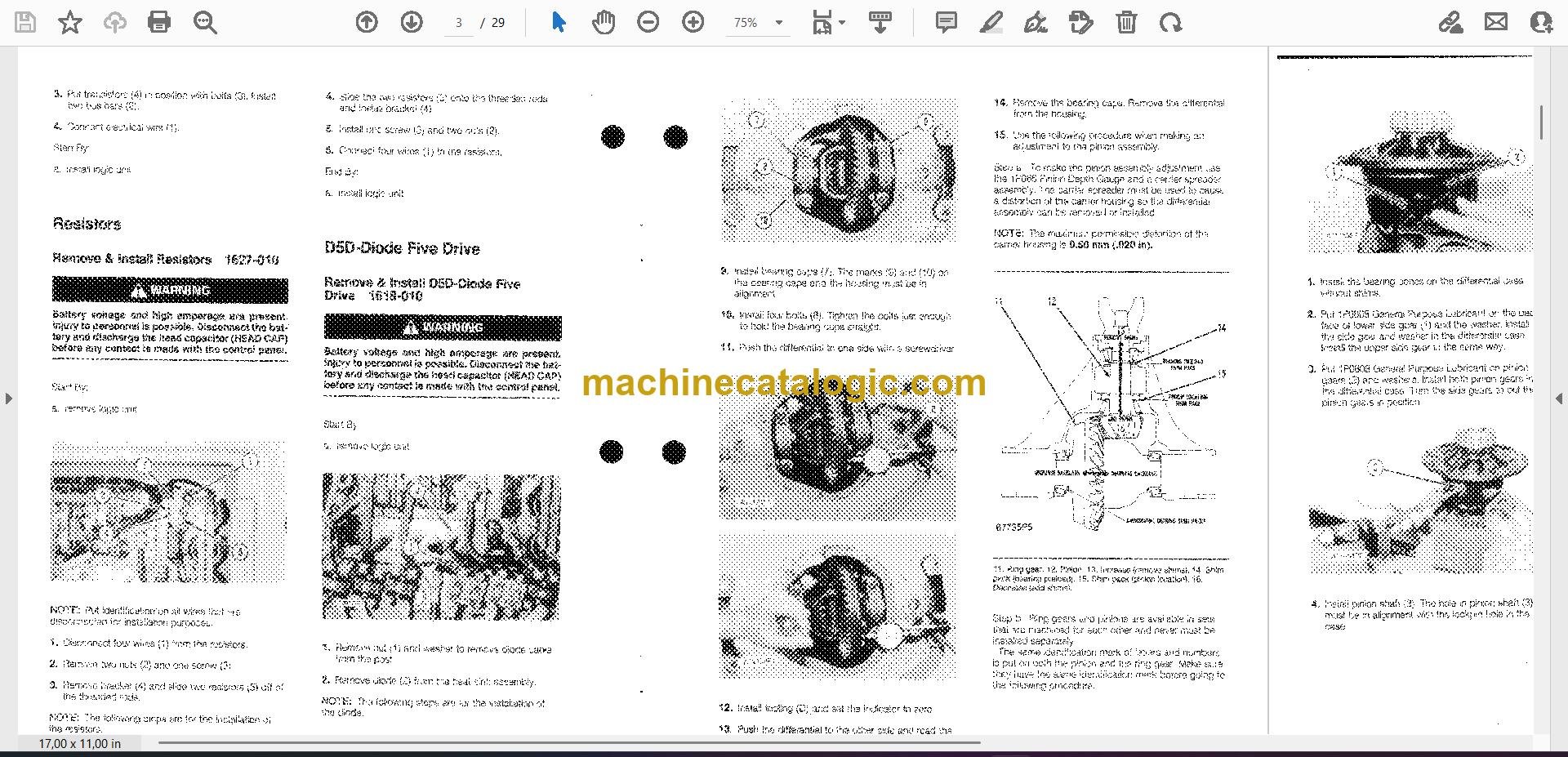Open the share link icon
Image resolution: width=1568 pixels, height=757 pixels.
point(1451,23)
